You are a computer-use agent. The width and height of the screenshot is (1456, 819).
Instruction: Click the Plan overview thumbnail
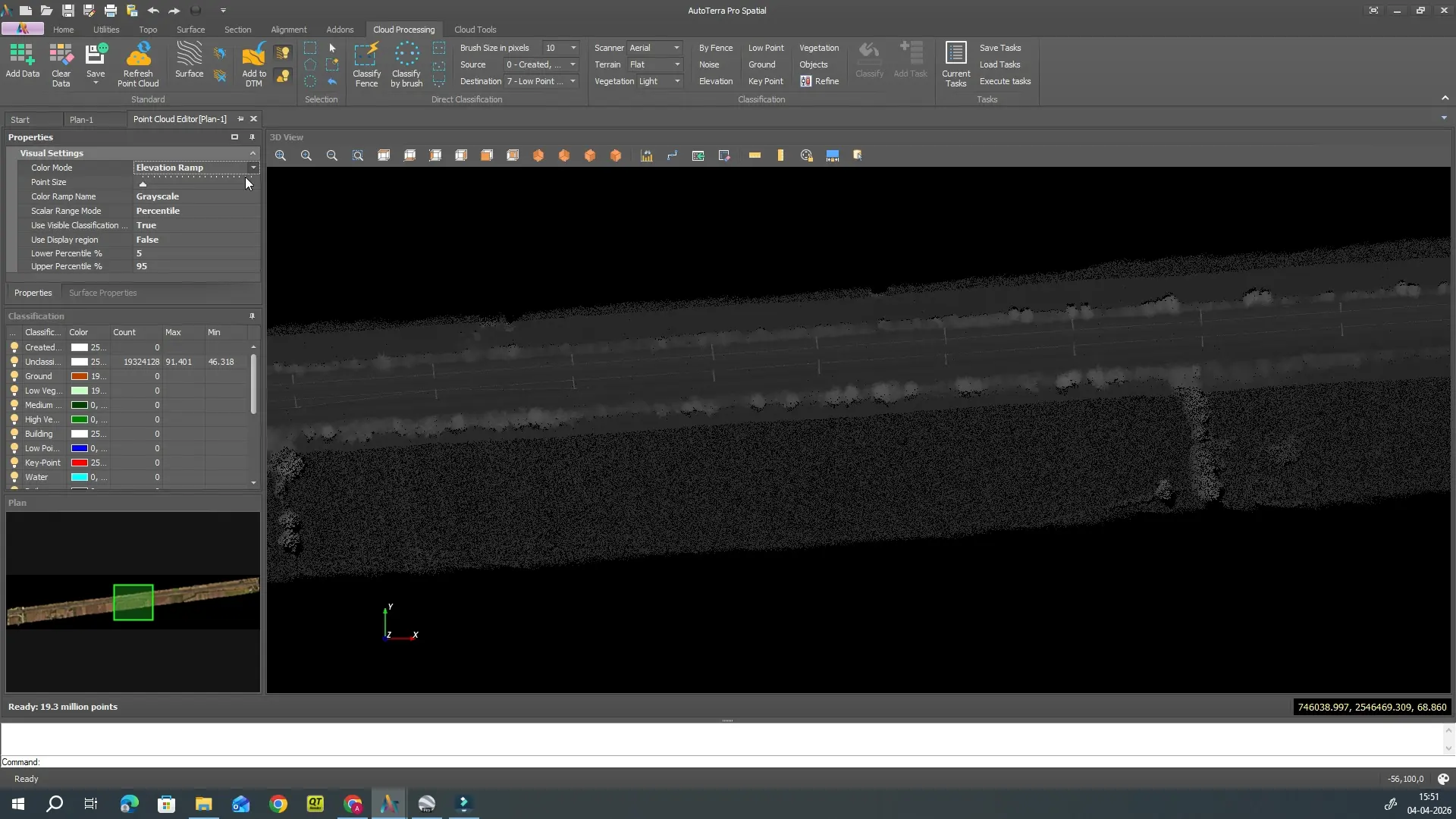(133, 602)
